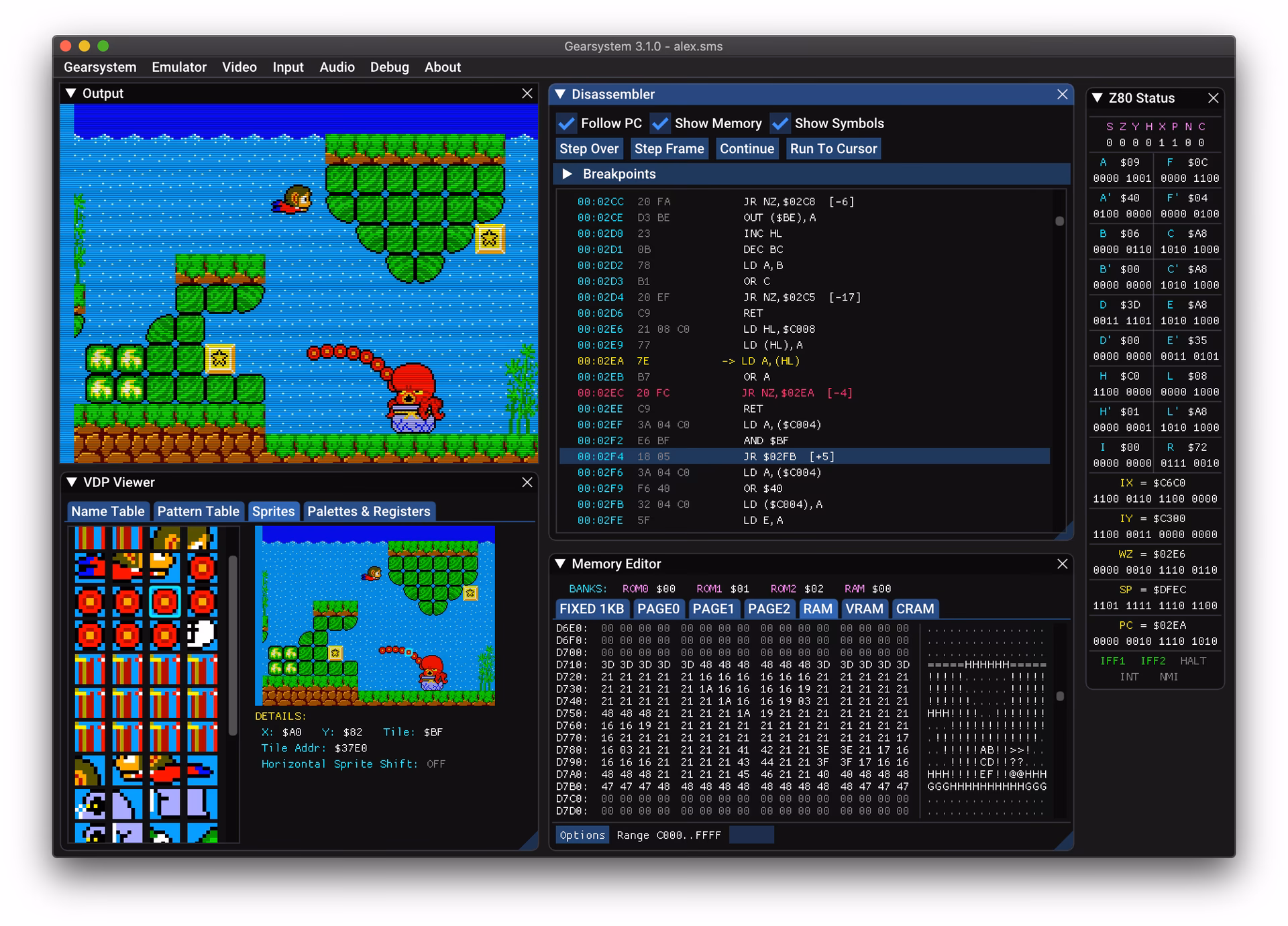1288x926 pixels.
Task: Open the Audio menu
Action: coord(337,67)
